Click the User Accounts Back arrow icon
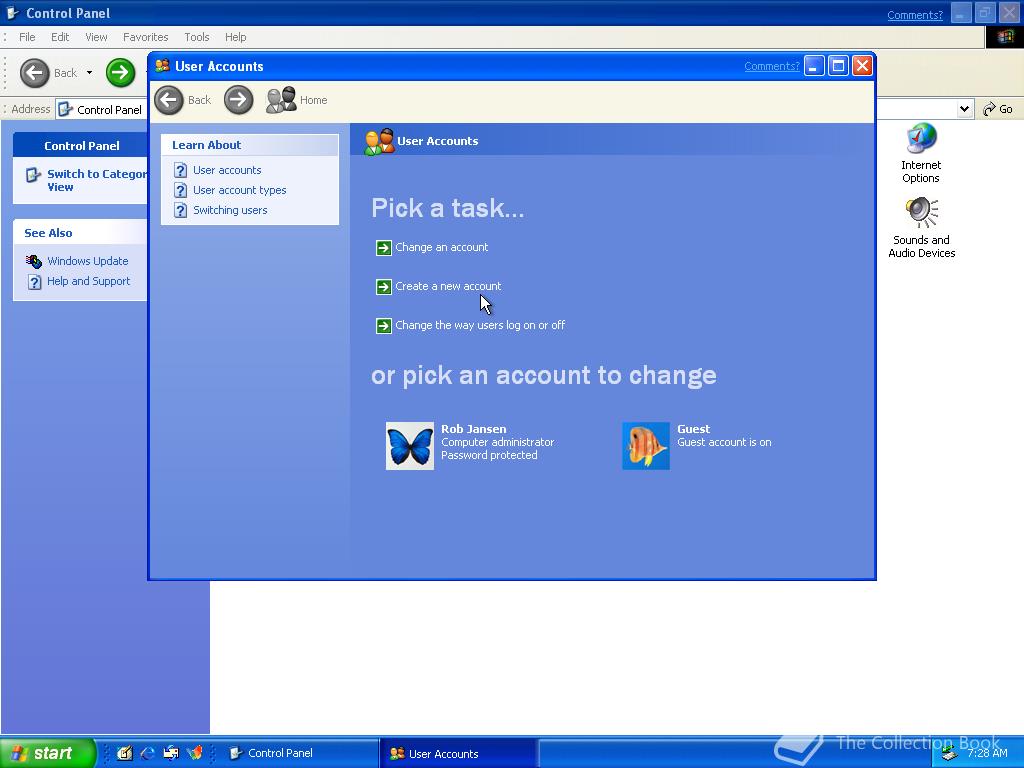 click(x=169, y=100)
